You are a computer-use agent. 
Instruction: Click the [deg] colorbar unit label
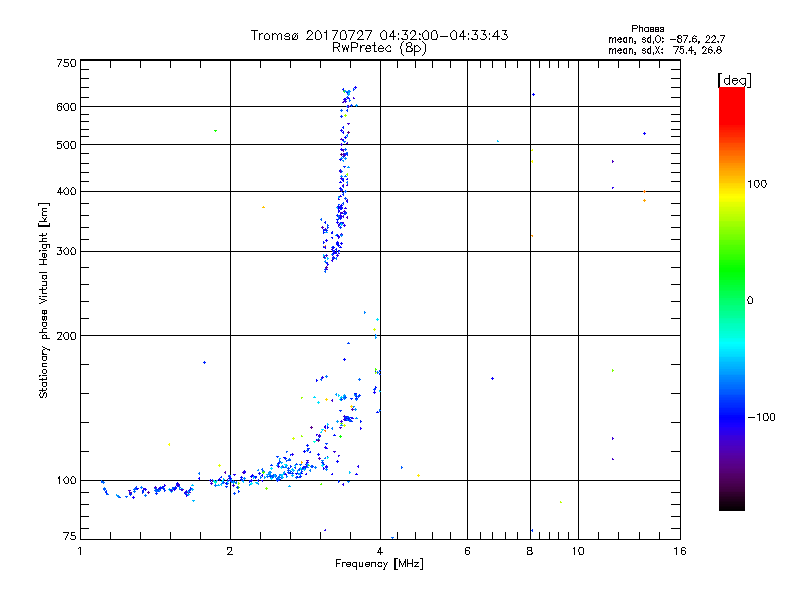(x=734, y=80)
